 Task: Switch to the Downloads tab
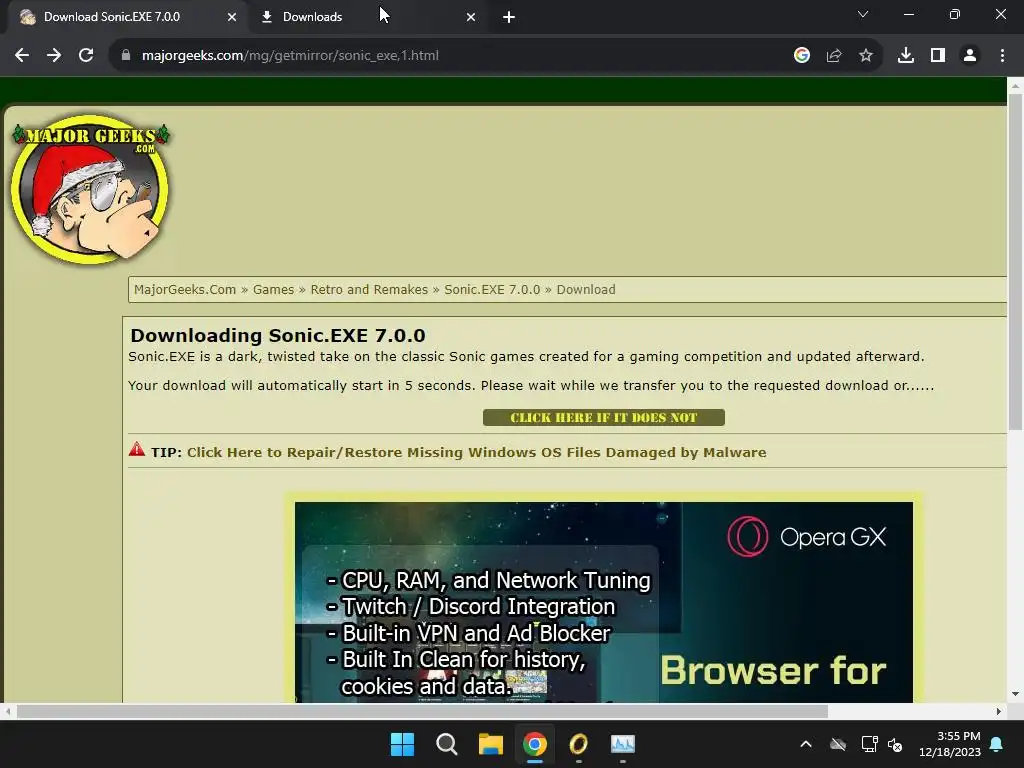tap(368, 17)
